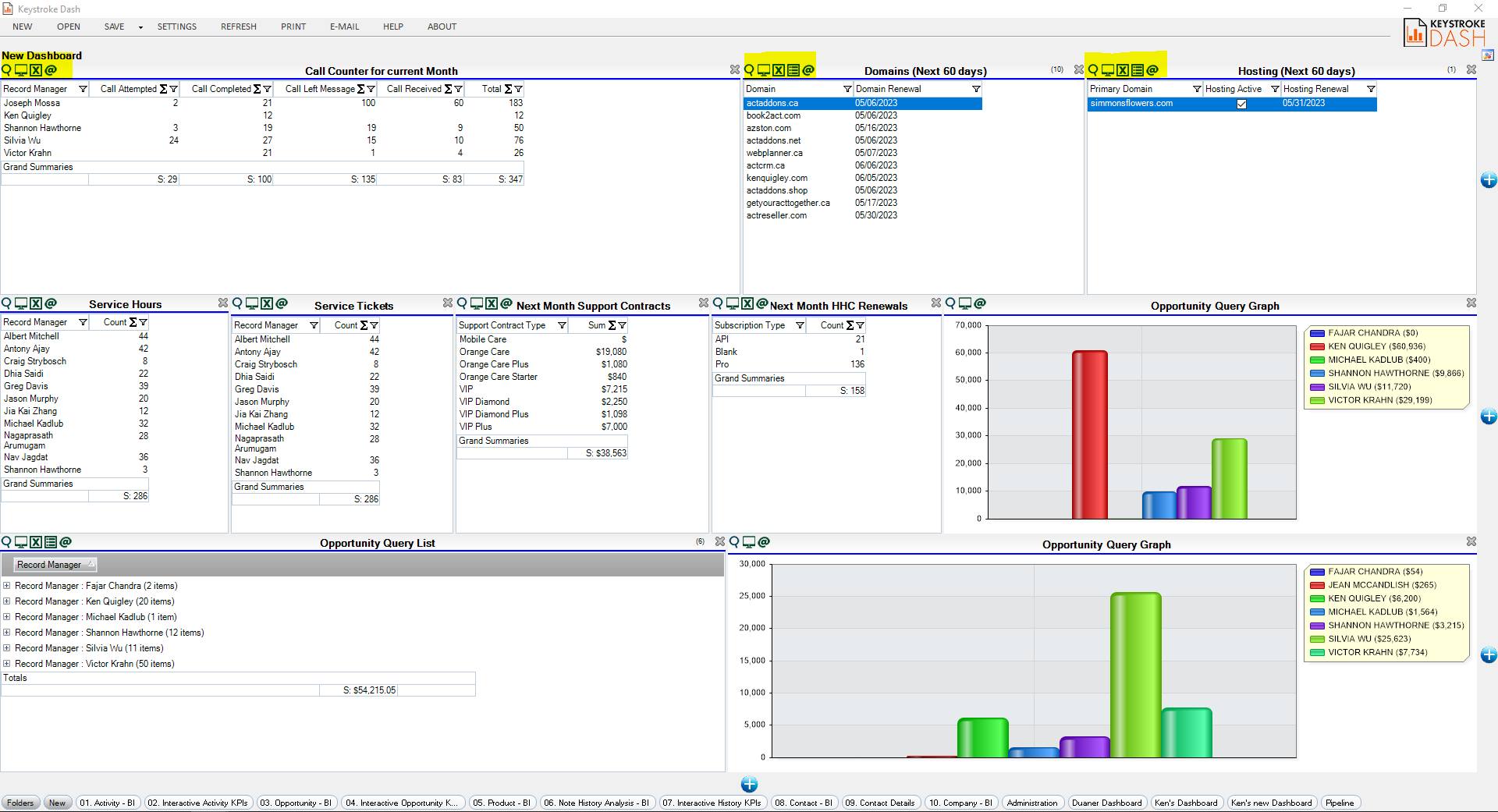Click the list icon on Domains panel
Screen dimensions: 1498x812
[x=793, y=70]
